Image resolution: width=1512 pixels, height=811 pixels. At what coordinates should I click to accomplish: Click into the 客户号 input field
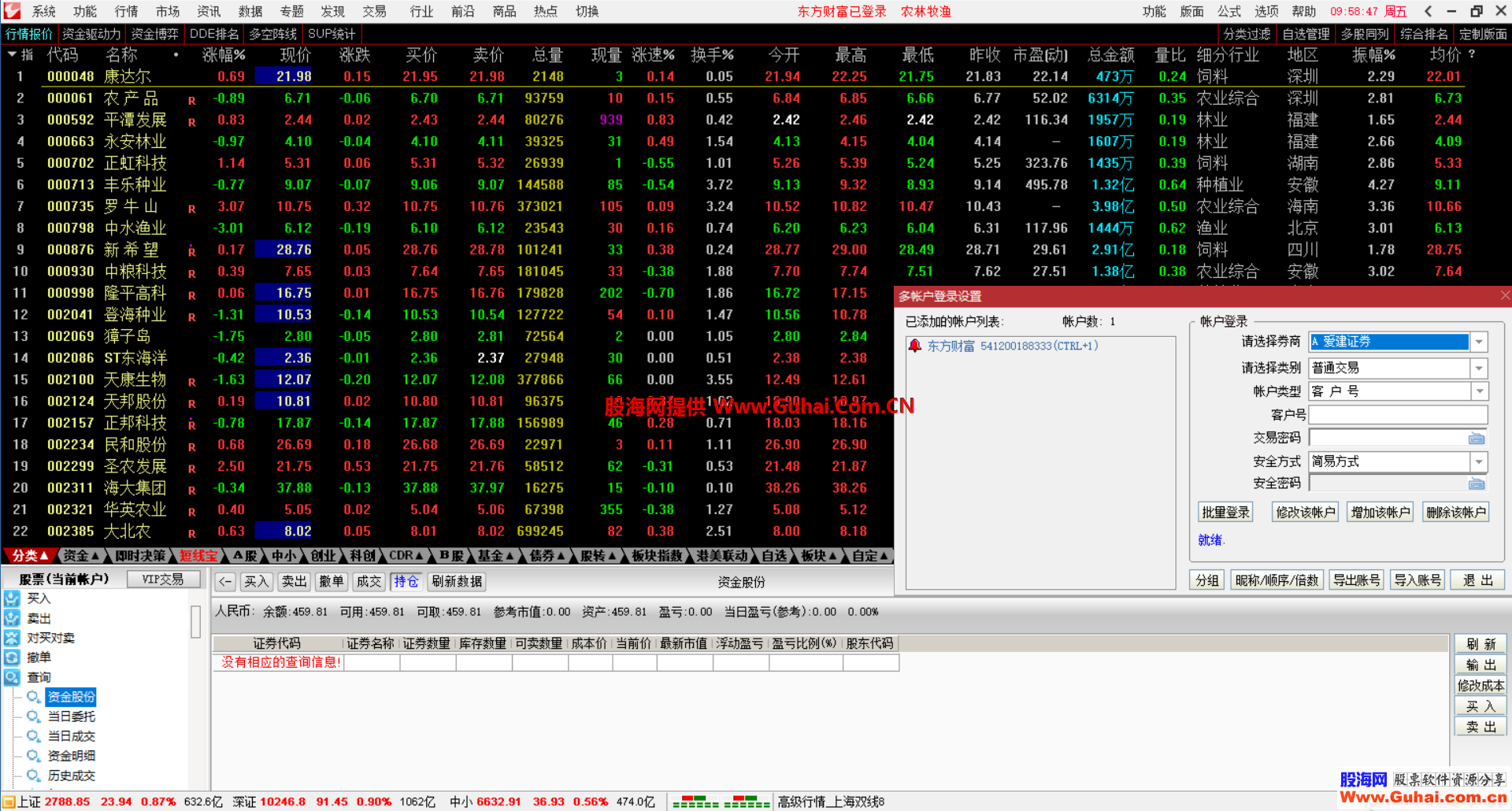click(x=1398, y=415)
